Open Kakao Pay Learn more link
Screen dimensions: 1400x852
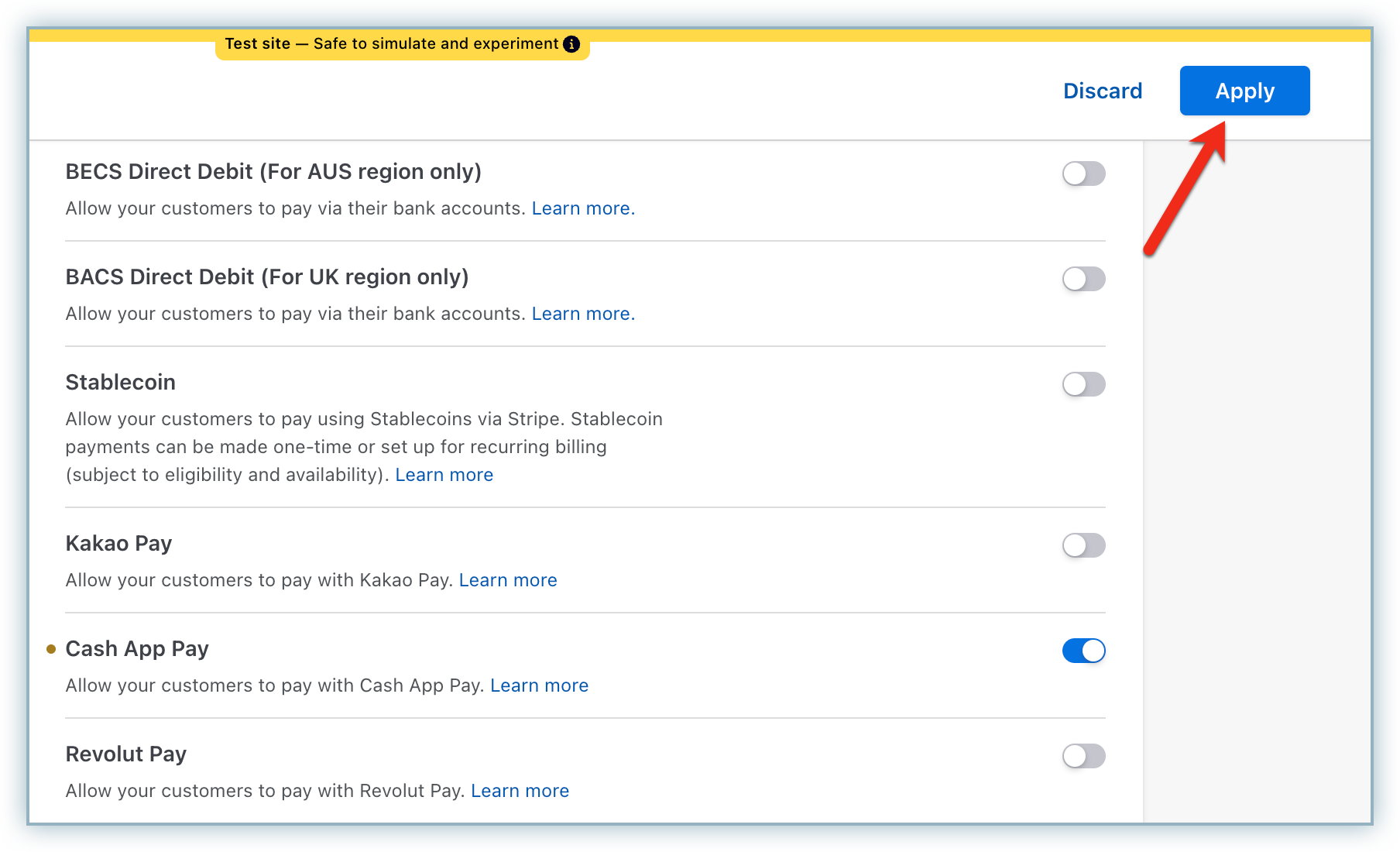508,580
